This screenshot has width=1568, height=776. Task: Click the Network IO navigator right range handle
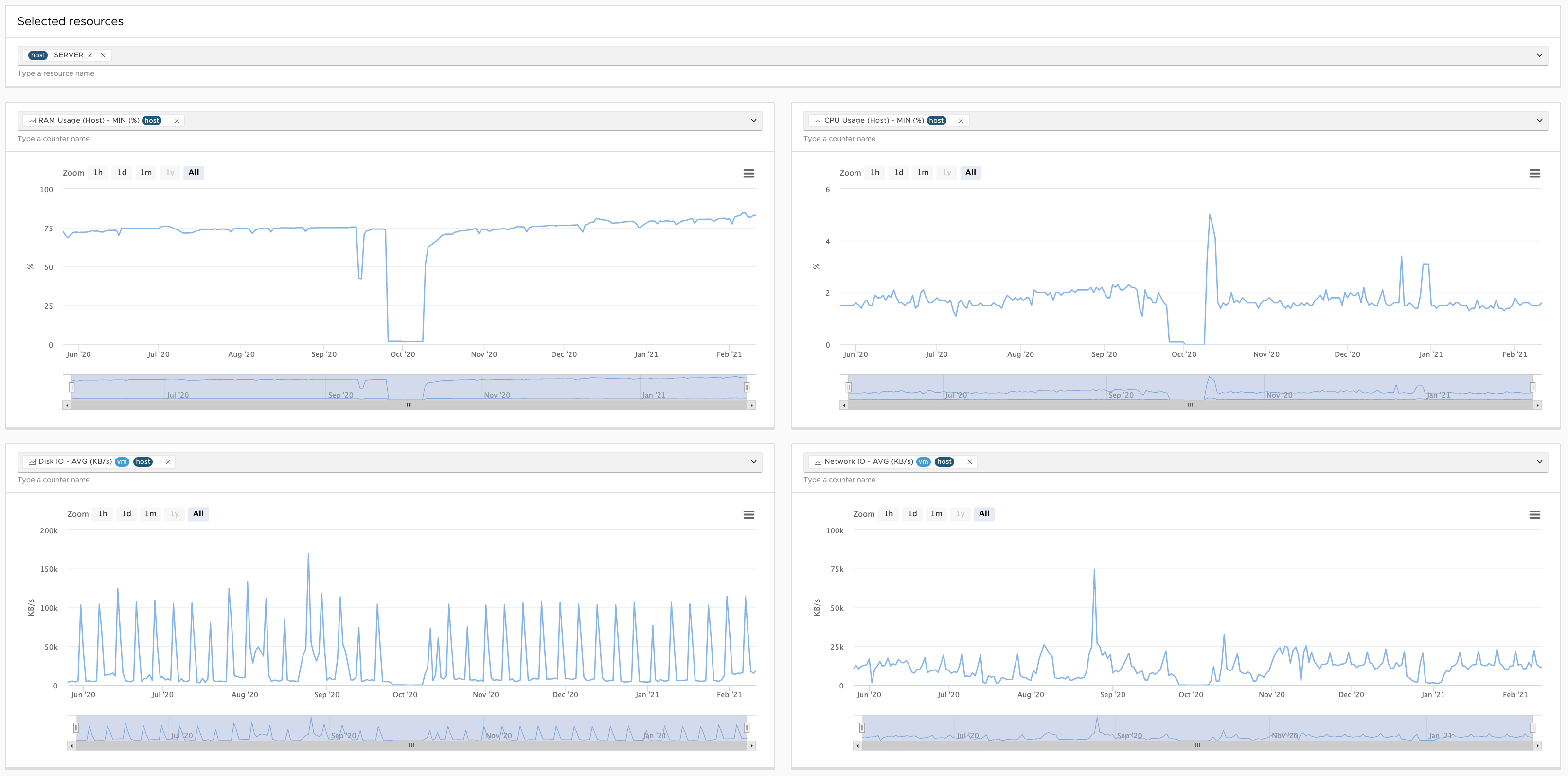(x=1532, y=728)
